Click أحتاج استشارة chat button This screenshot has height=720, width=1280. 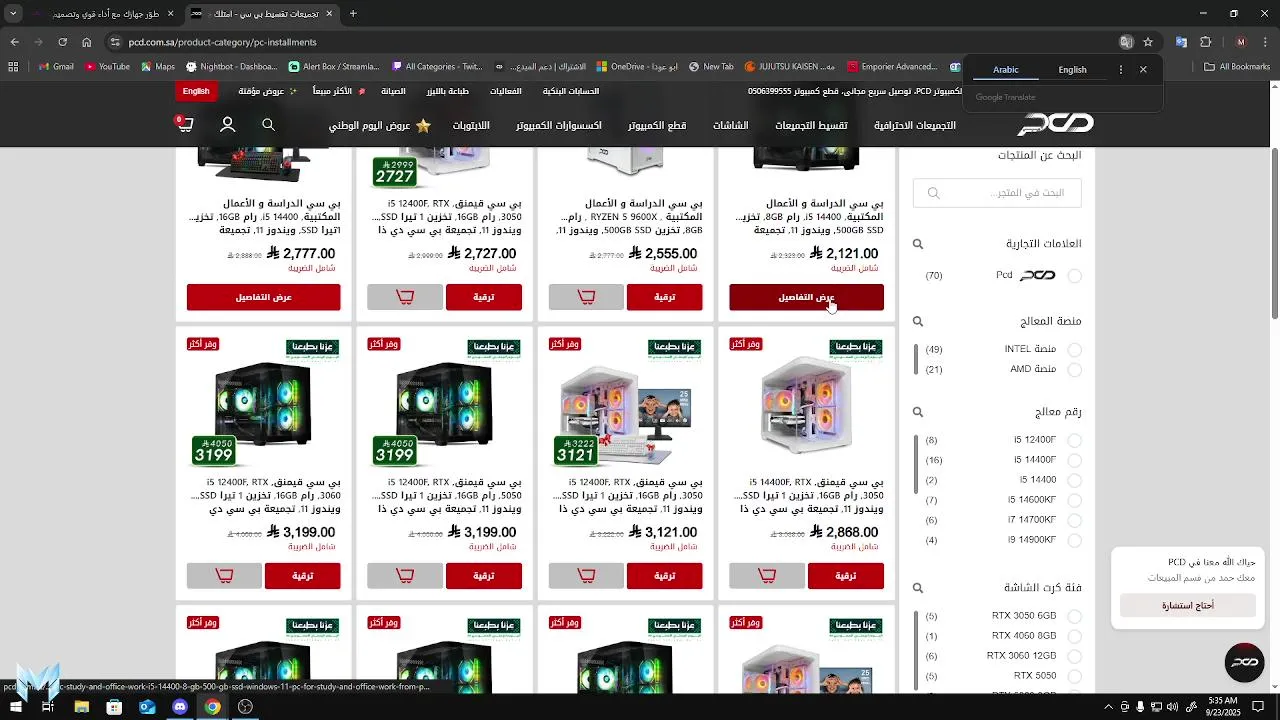click(1188, 605)
